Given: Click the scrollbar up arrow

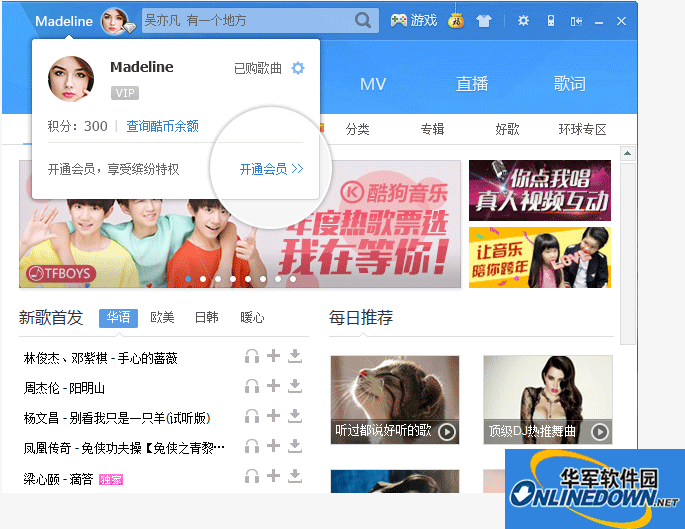Looking at the screenshot, I should pyautogui.click(x=627, y=153).
